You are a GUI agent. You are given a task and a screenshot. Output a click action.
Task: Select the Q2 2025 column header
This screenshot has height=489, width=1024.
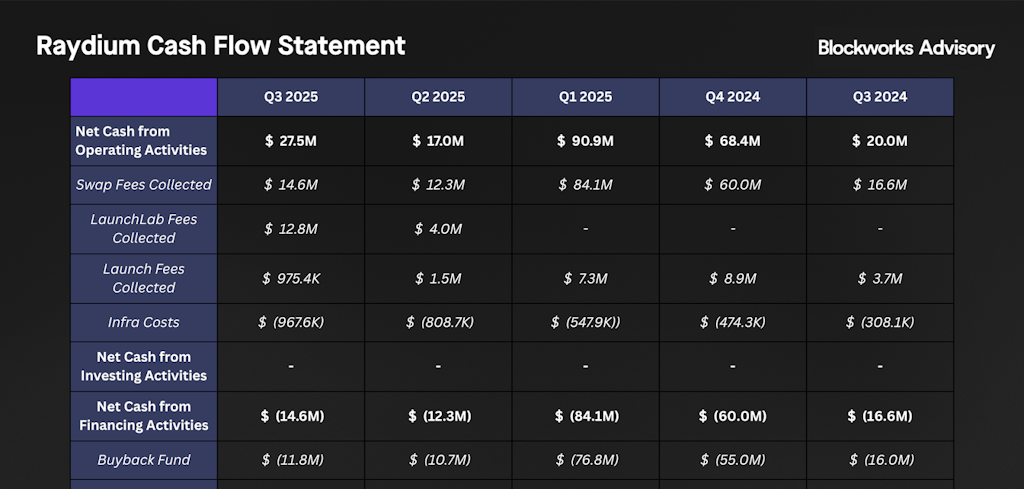(438, 97)
